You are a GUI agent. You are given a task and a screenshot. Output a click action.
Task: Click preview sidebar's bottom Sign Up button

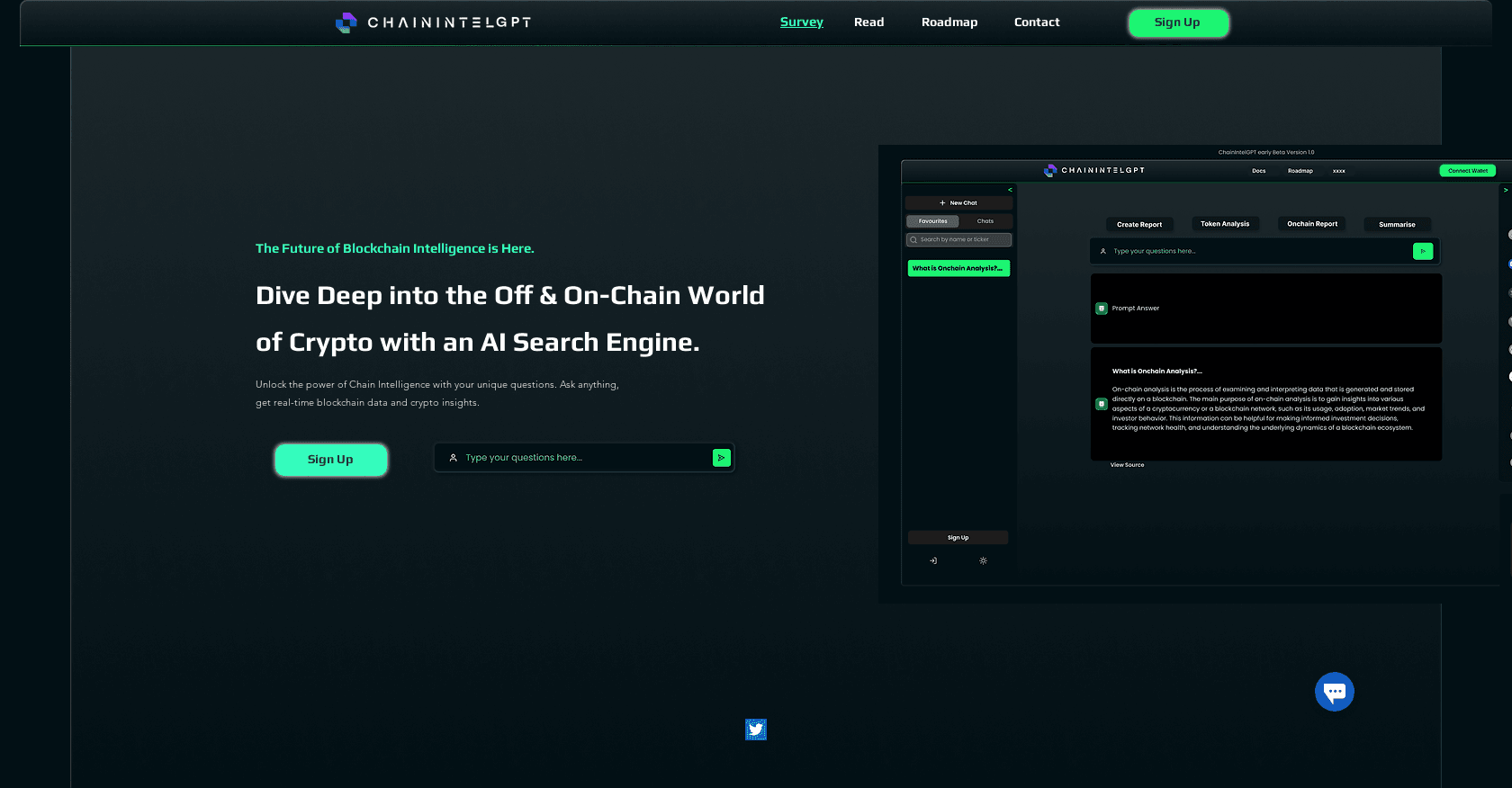coord(958,538)
